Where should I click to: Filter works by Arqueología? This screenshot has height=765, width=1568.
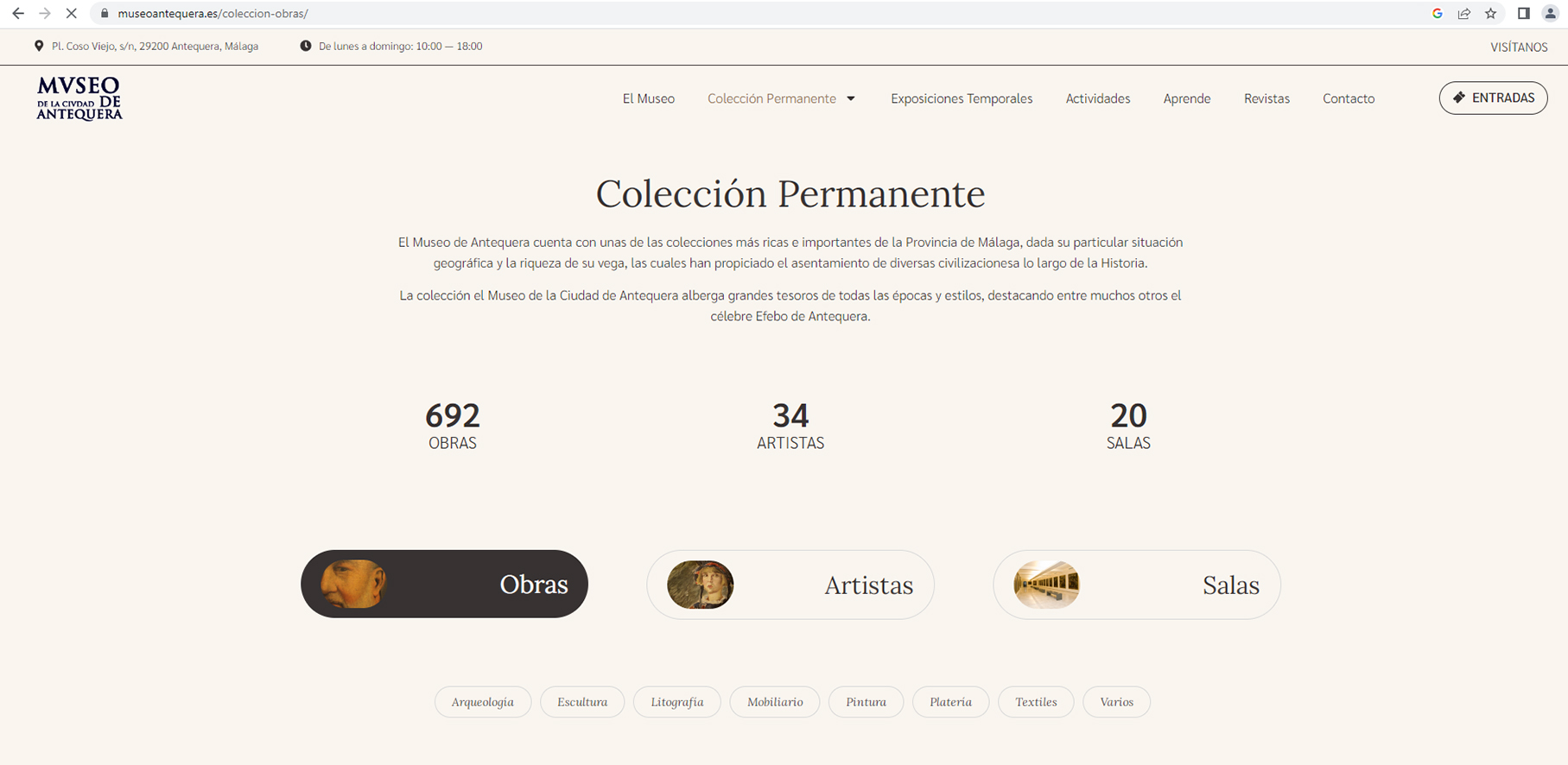point(482,702)
